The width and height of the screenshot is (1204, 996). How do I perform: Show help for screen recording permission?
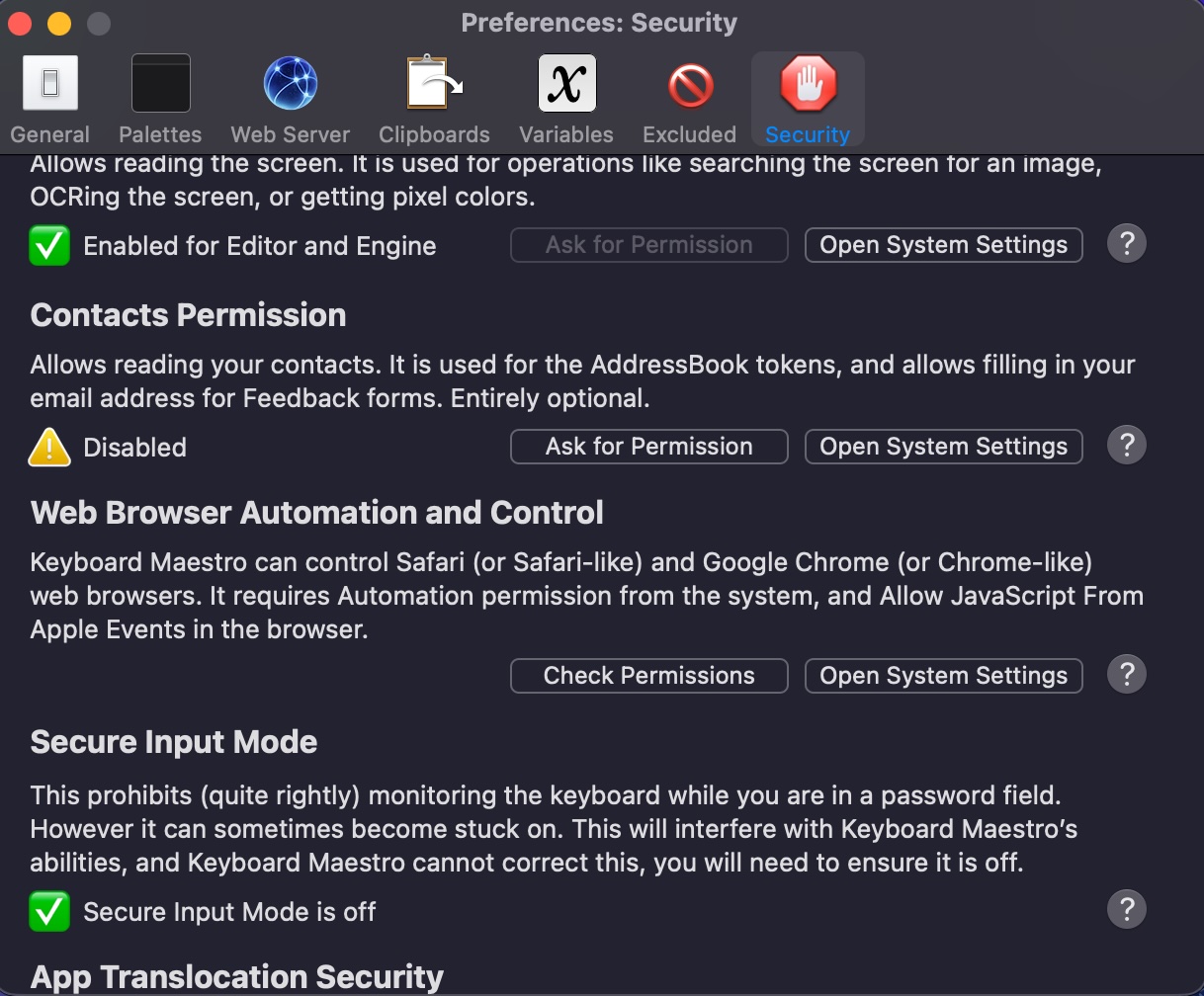coord(1126,244)
